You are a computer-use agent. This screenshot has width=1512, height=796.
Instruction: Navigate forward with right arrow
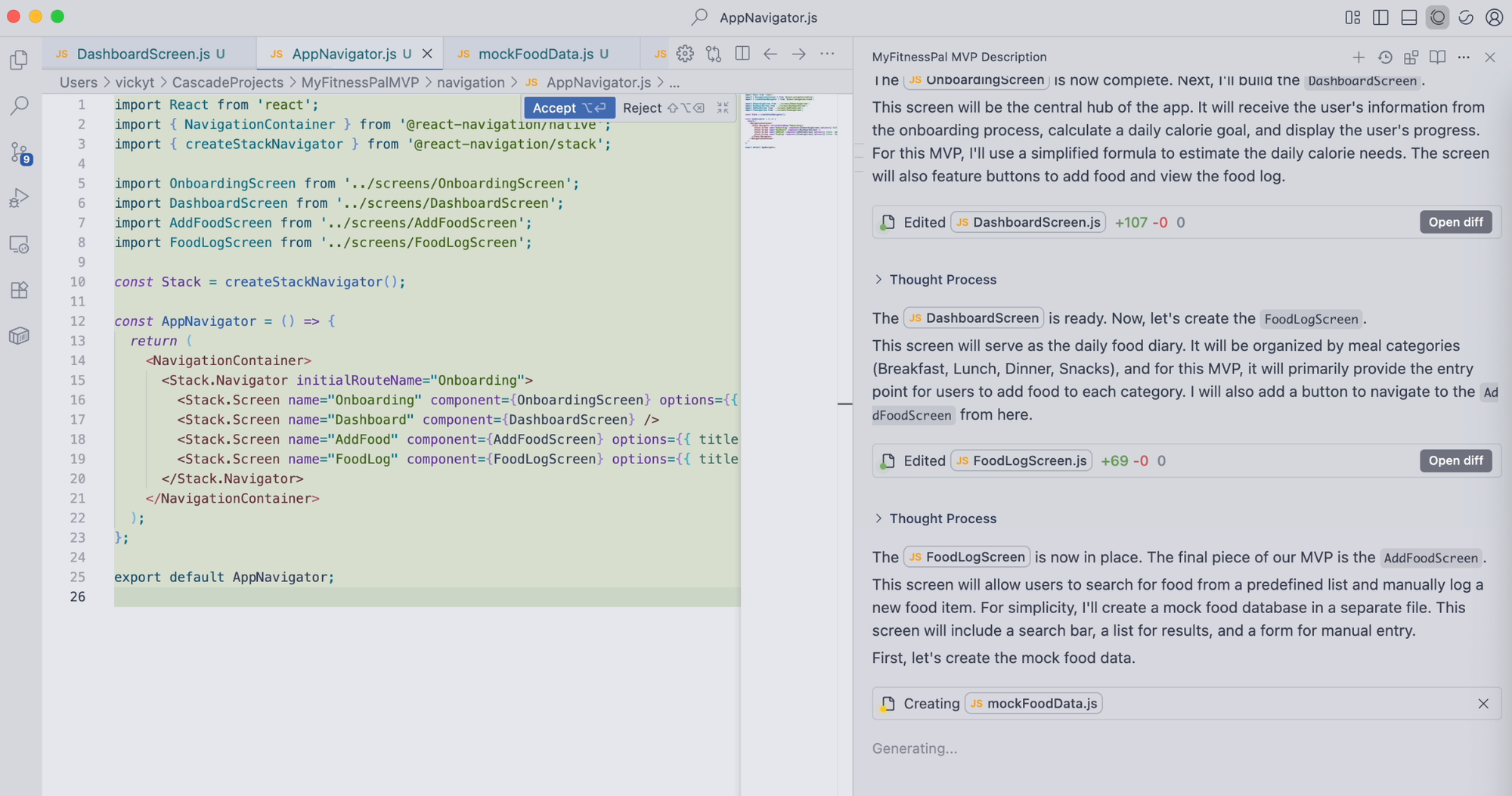click(799, 54)
